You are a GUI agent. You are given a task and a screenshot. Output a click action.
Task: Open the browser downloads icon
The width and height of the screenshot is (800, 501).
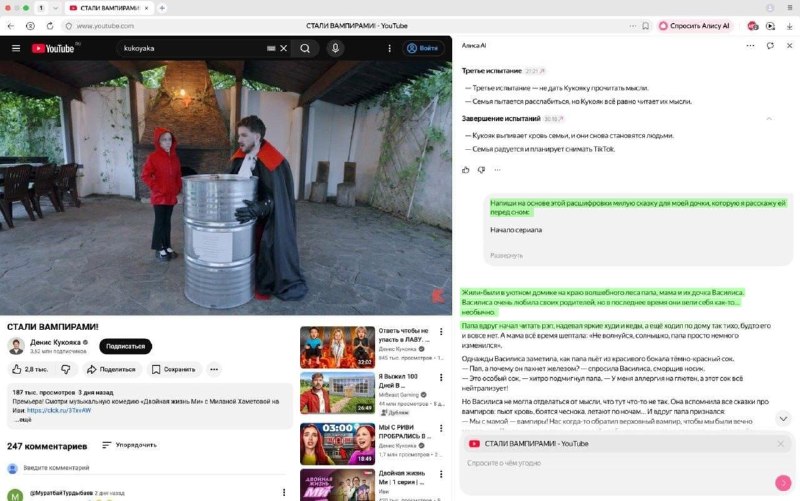pyautogui.click(x=789, y=26)
